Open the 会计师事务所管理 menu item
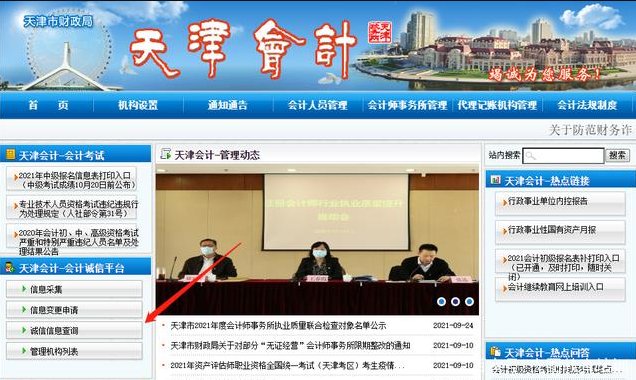 click(407, 105)
